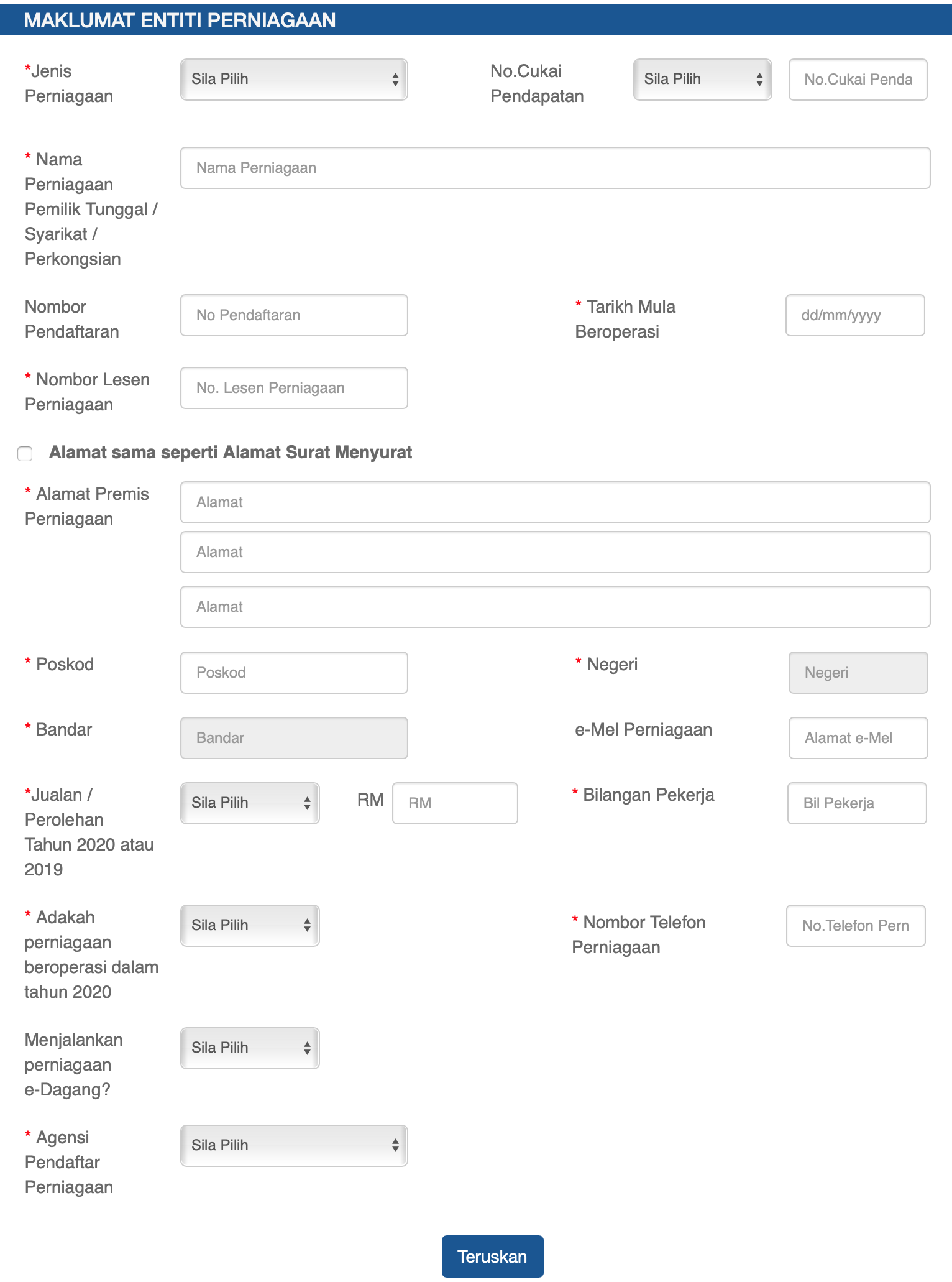Select the Poskod input field
Image resolution: width=952 pixels, height=1282 pixels.
tap(294, 673)
